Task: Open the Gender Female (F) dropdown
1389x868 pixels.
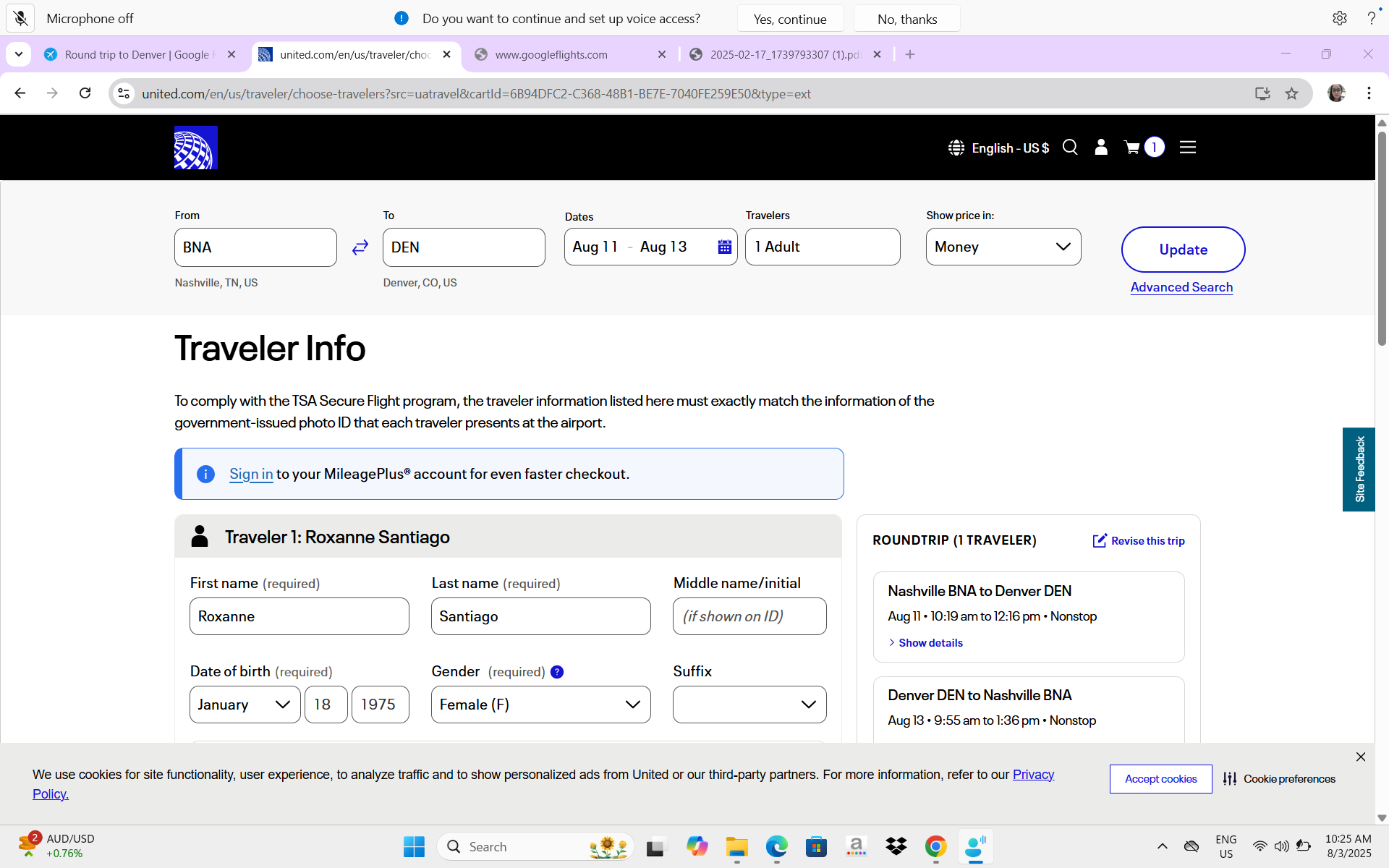Action: pos(540,705)
